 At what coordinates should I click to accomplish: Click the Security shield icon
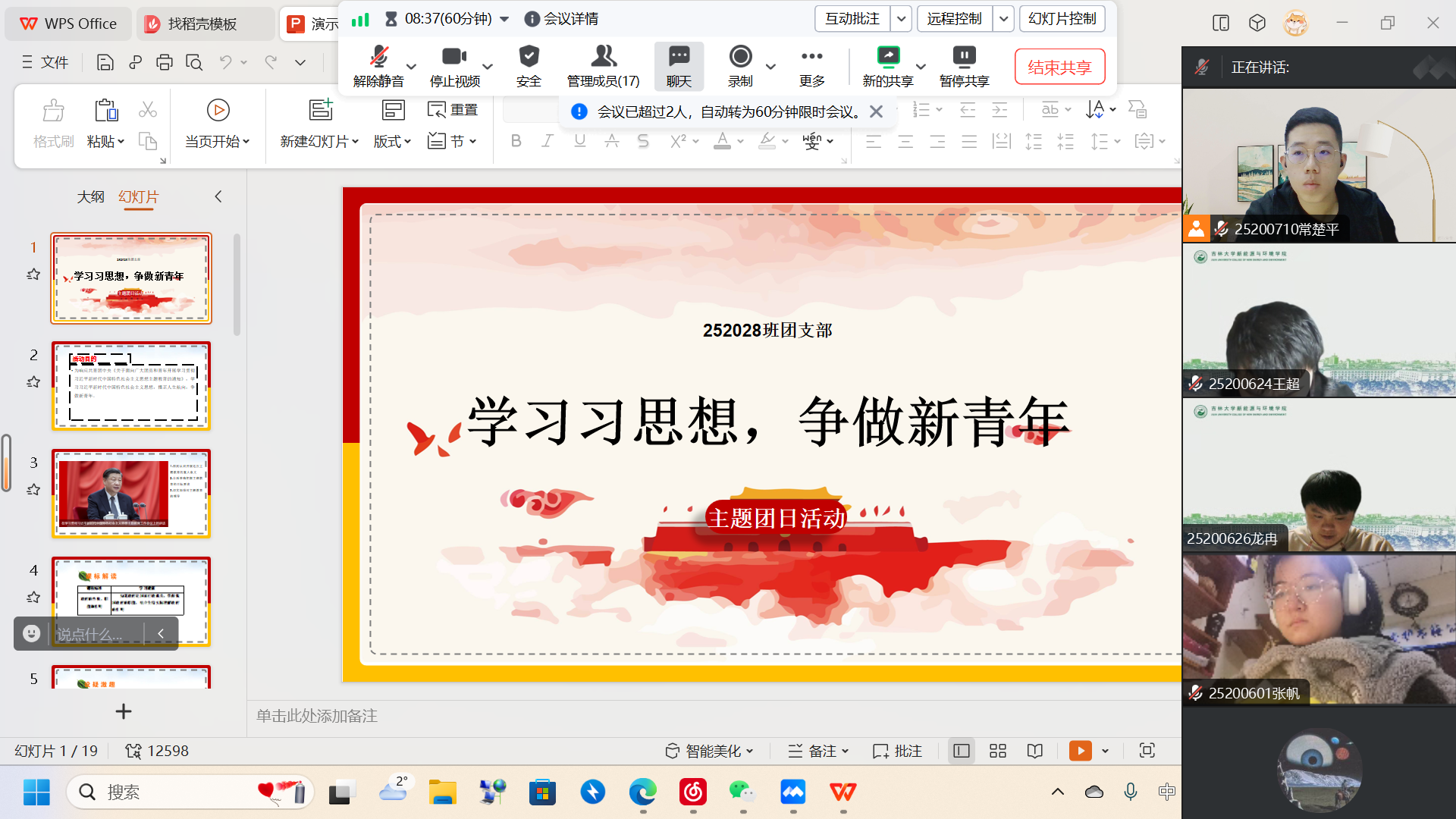529,58
